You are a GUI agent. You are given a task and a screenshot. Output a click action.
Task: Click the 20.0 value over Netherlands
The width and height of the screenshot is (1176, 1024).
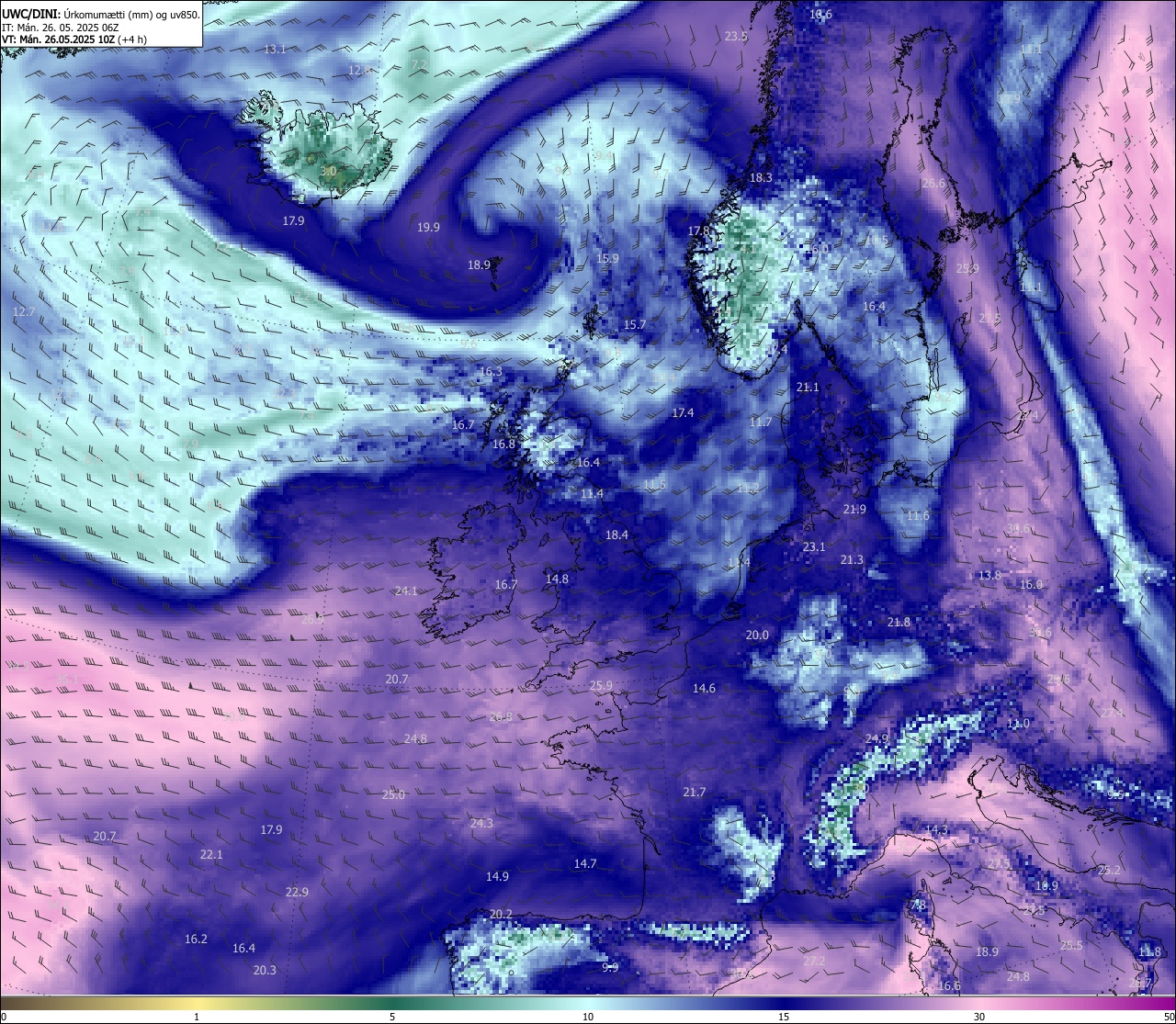pyautogui.click(x=757, y=635)
